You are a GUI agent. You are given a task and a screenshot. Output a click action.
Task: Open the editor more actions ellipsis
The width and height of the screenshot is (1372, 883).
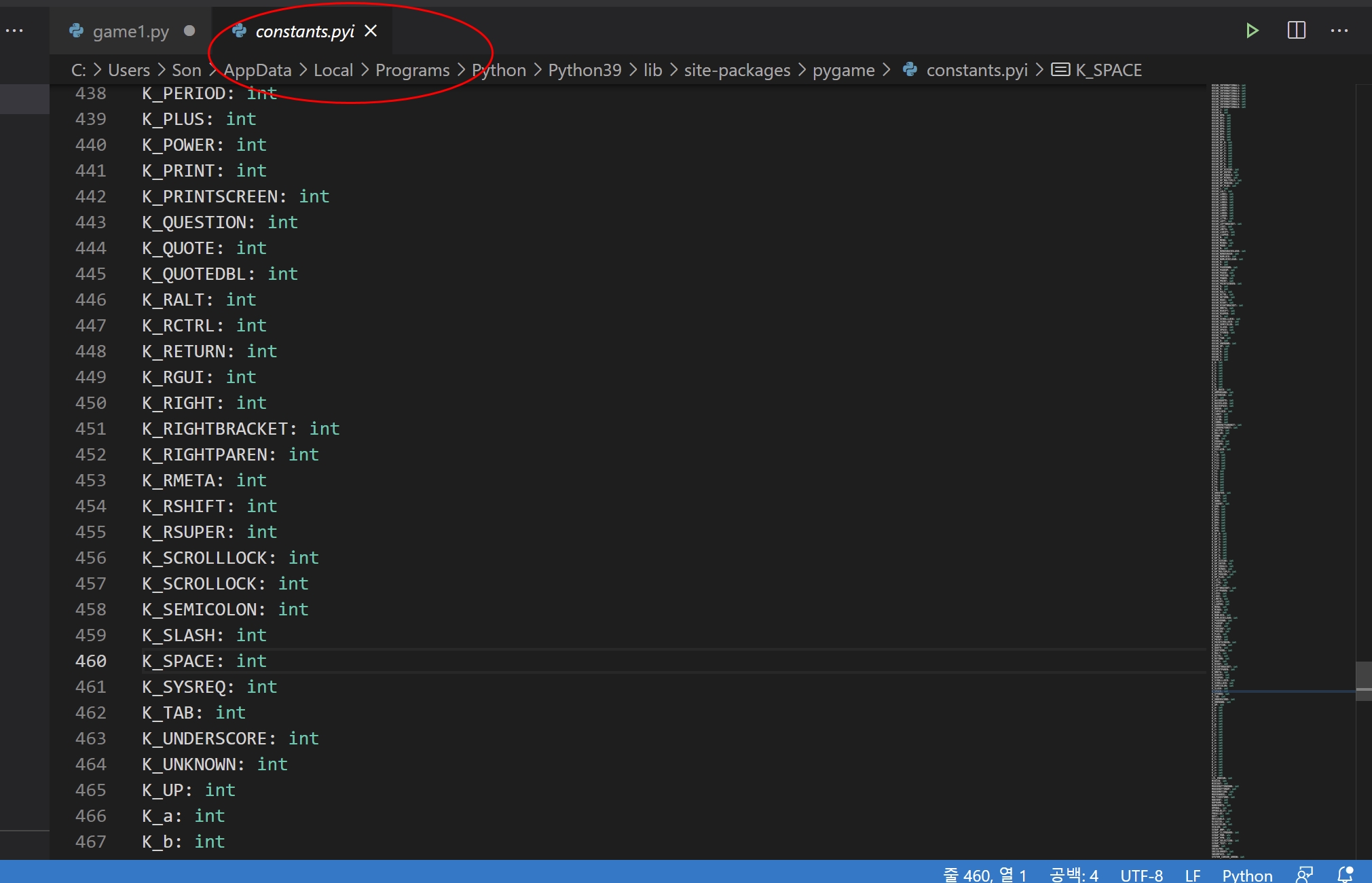click(x=1339, y=31)
